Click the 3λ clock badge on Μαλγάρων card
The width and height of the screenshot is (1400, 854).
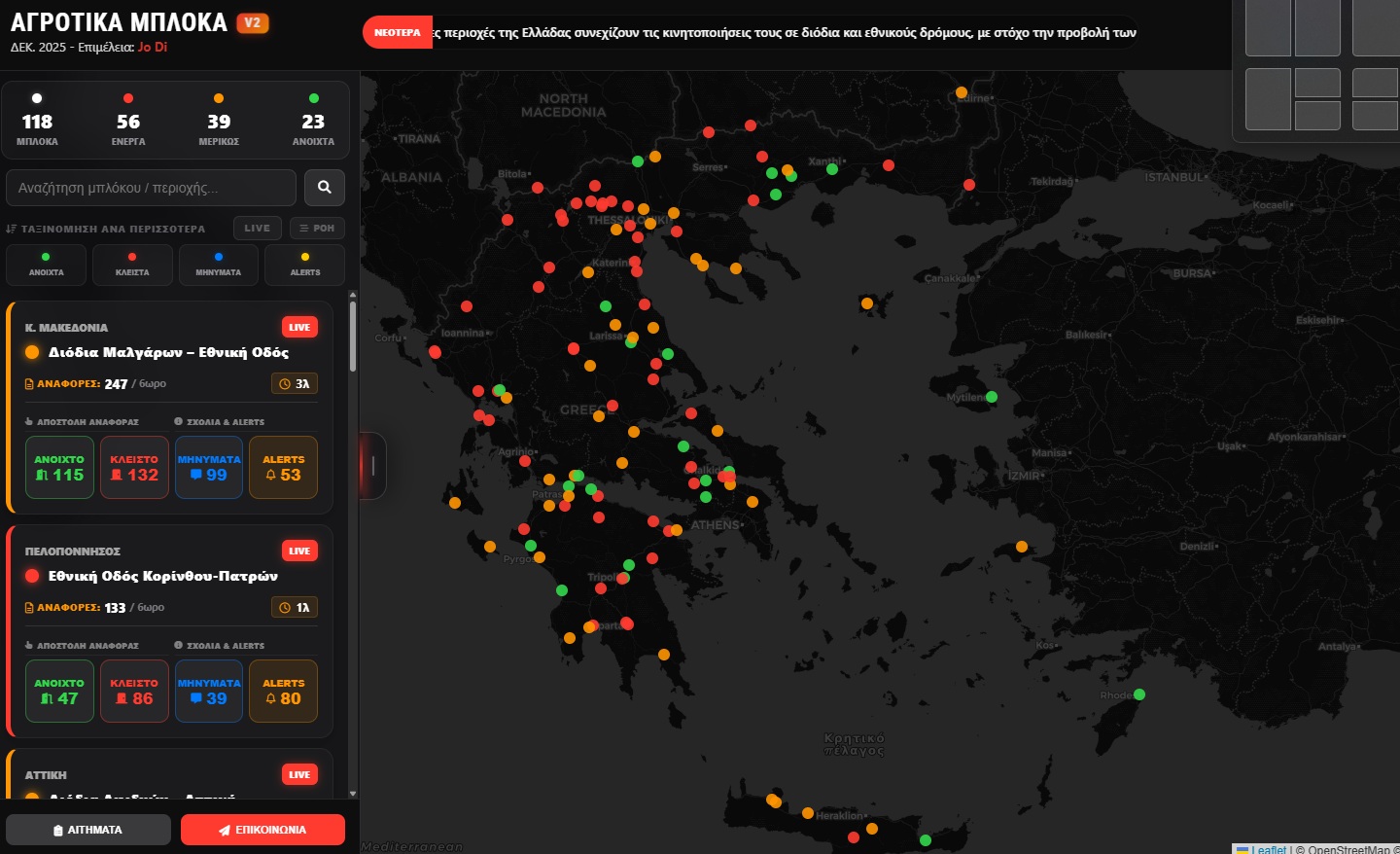click(295, 384)
